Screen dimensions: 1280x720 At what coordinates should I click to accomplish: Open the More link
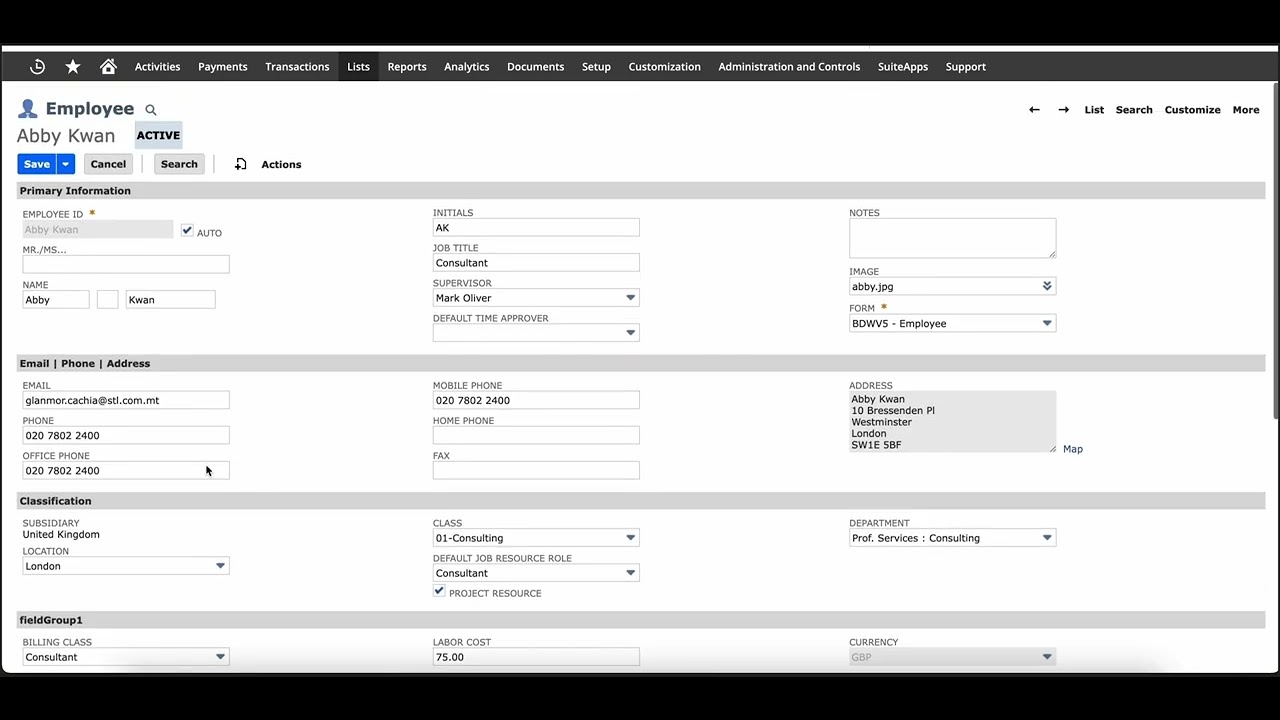click(1245, 110)
